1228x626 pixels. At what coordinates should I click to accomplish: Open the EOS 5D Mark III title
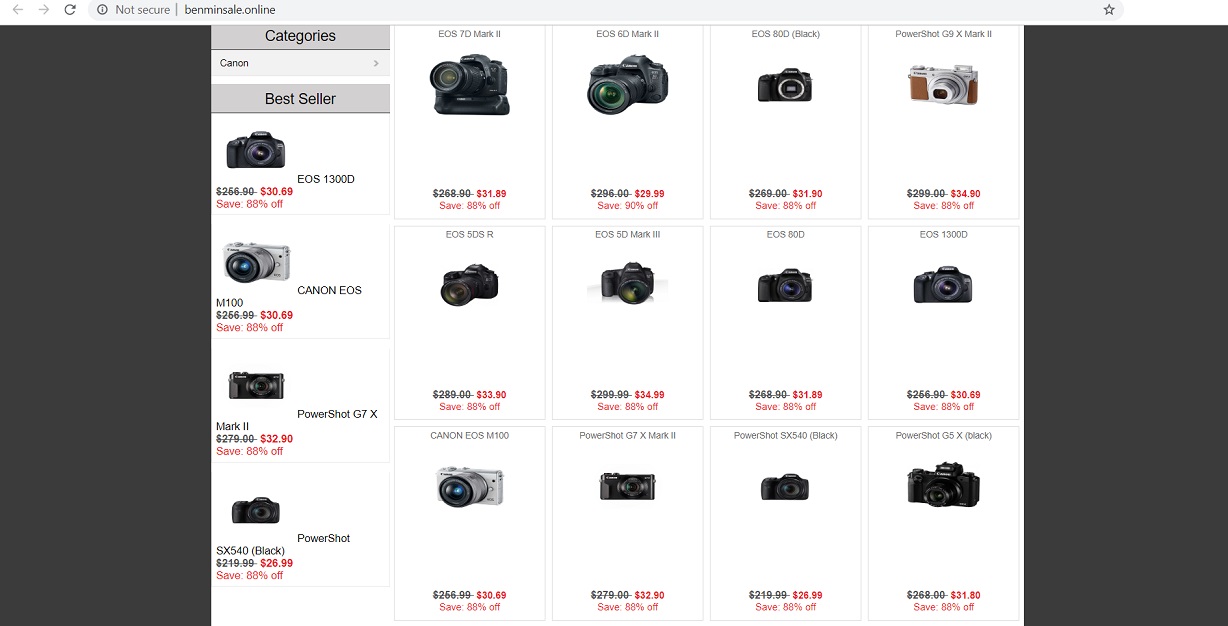[628, 235]
